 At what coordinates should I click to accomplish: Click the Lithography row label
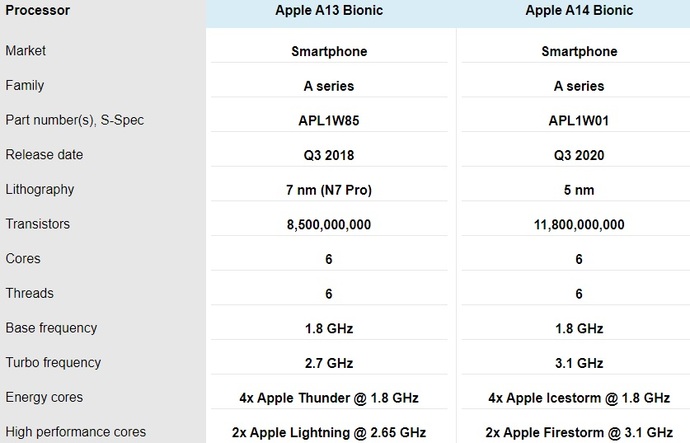pos(40,189)
